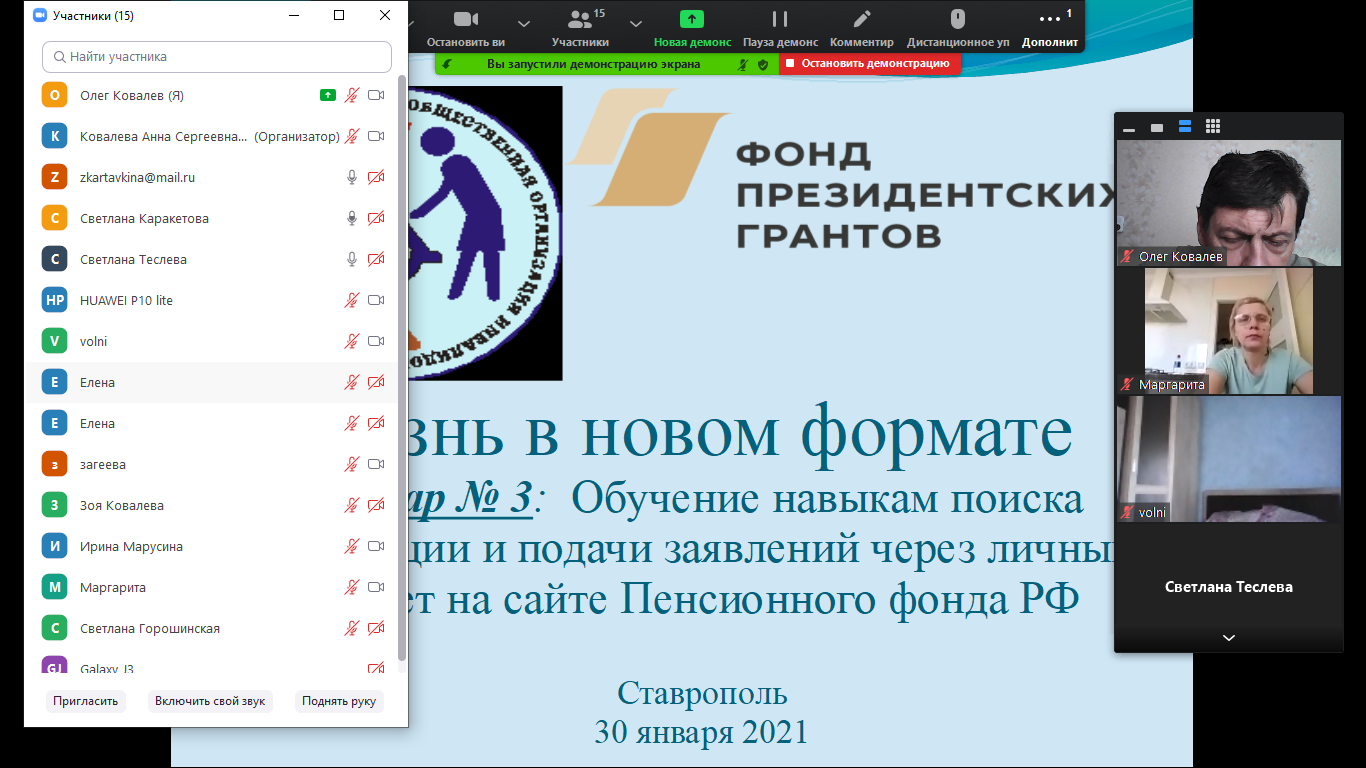Image resolution: width=1366 pixels, height=768 pixels.
Task: Click the shield security icon in green bar
Action: pyautogui.click(x=763, y=64)
